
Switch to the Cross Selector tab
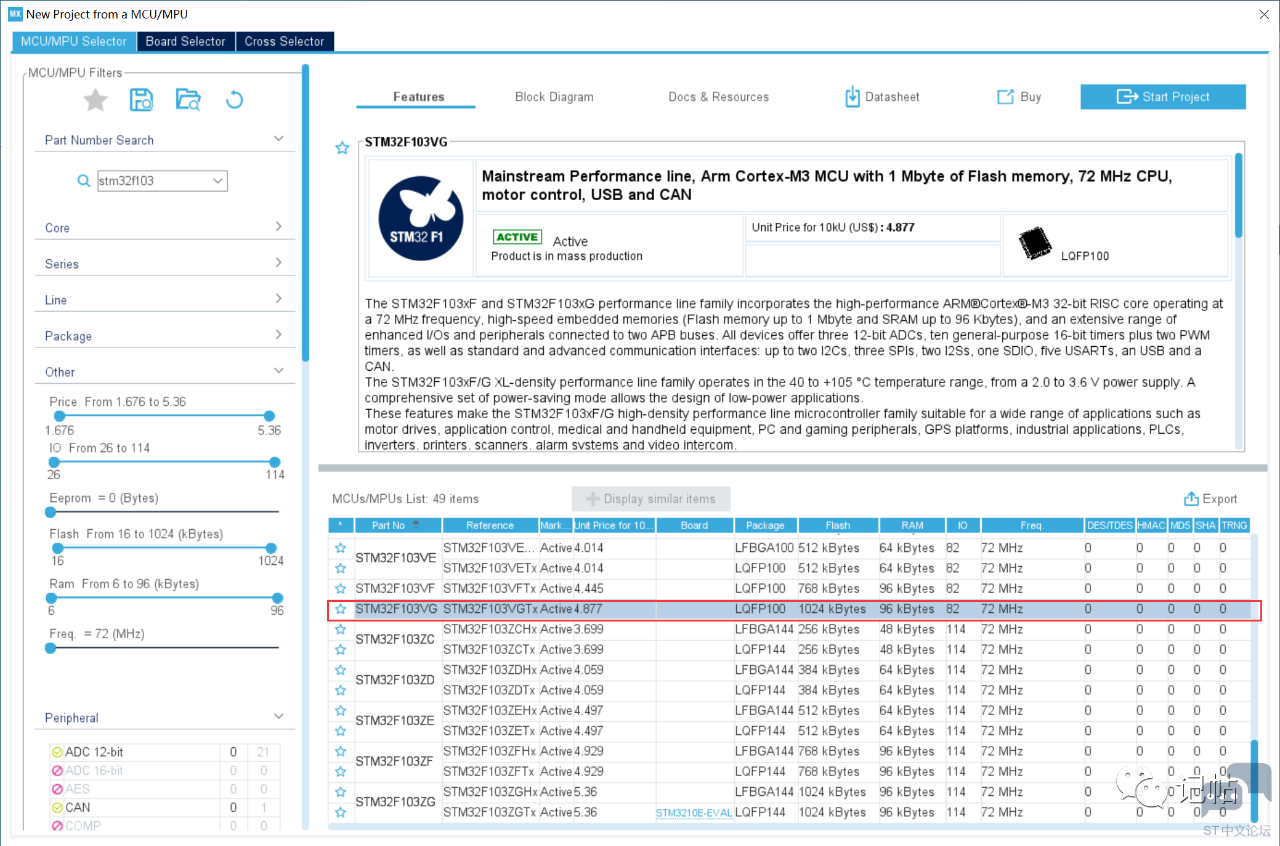[285, 41]
